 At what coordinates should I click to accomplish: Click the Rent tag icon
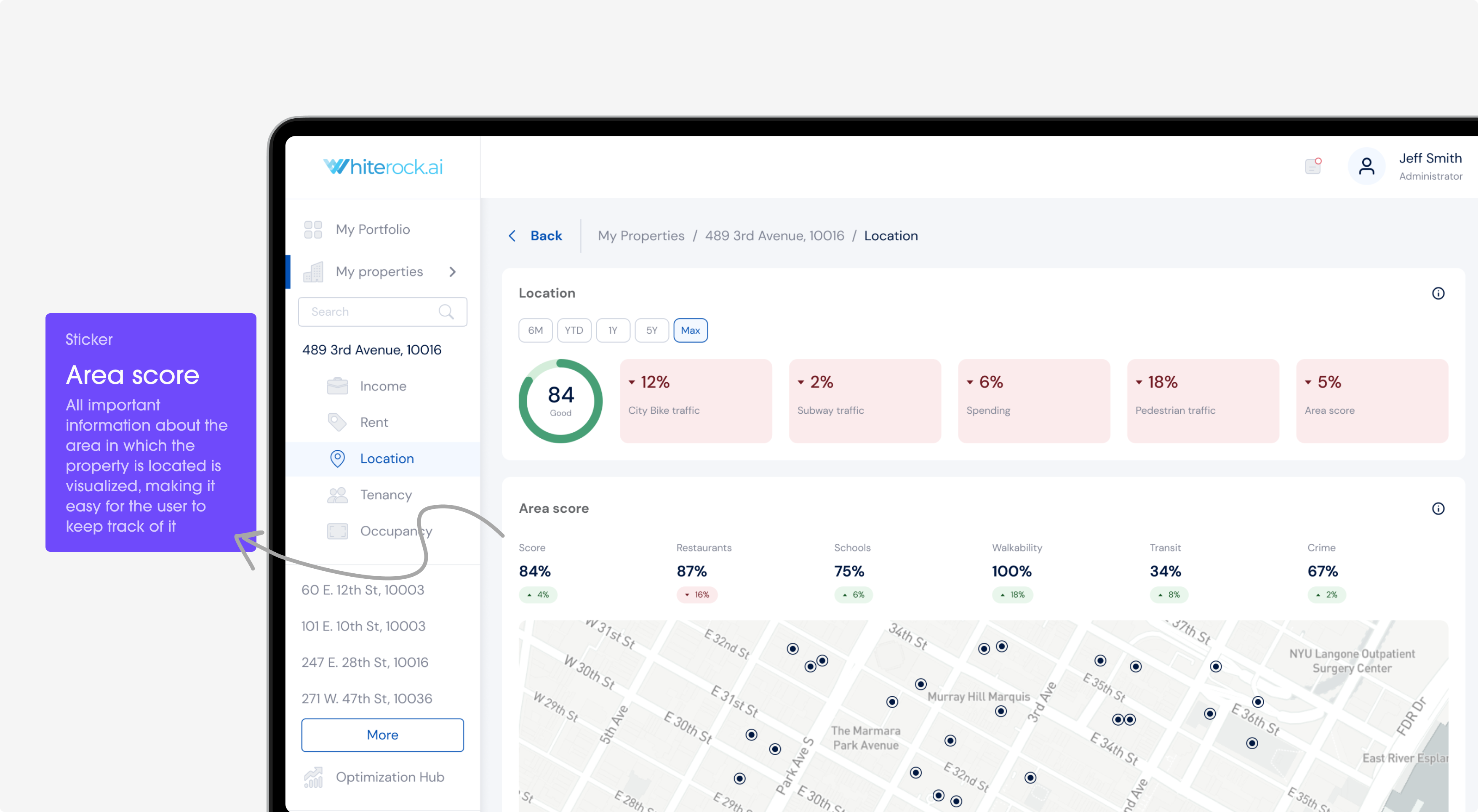tap(337, 422)
